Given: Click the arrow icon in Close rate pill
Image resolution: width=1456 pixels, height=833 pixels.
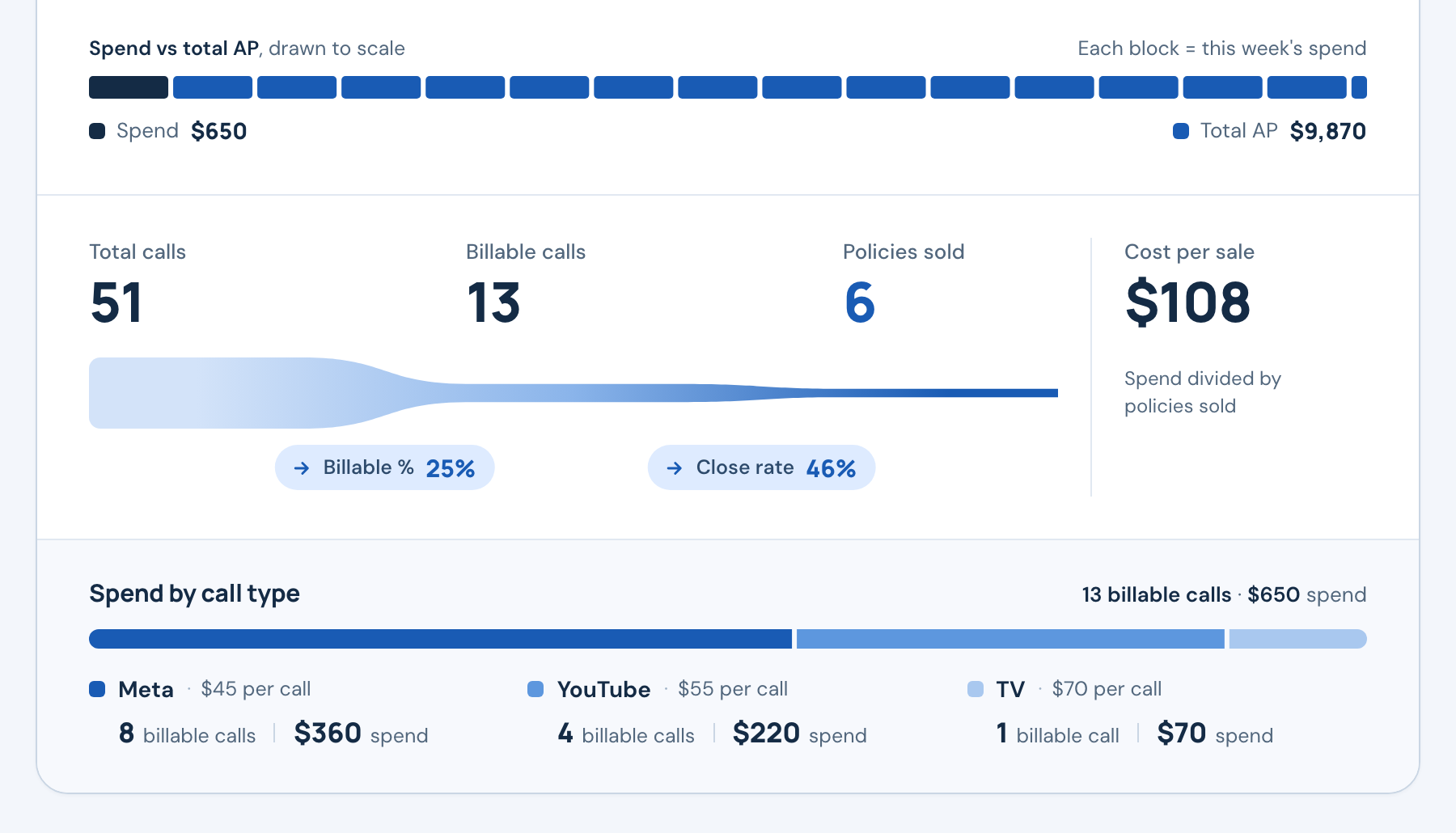Looking at the screenshot, I should [x=675, y=468].
